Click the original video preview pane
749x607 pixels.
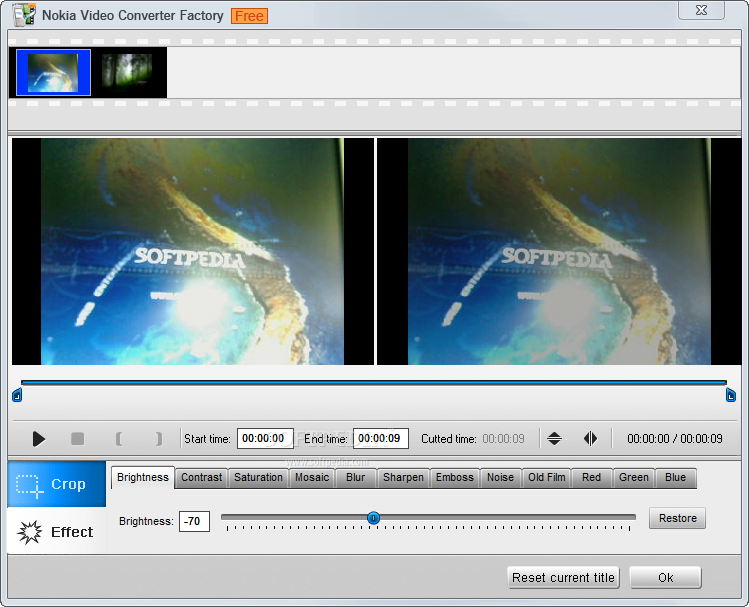[193, 252]
